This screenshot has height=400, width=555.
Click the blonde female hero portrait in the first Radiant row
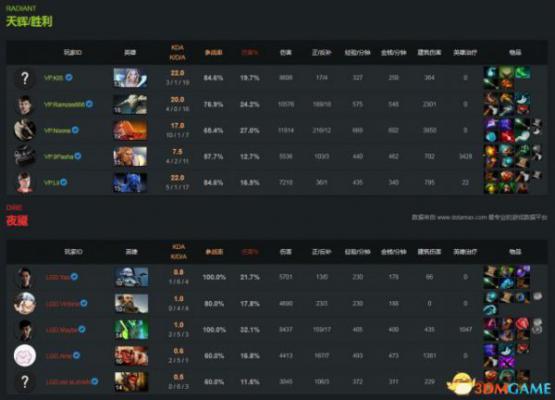(130, 78)
